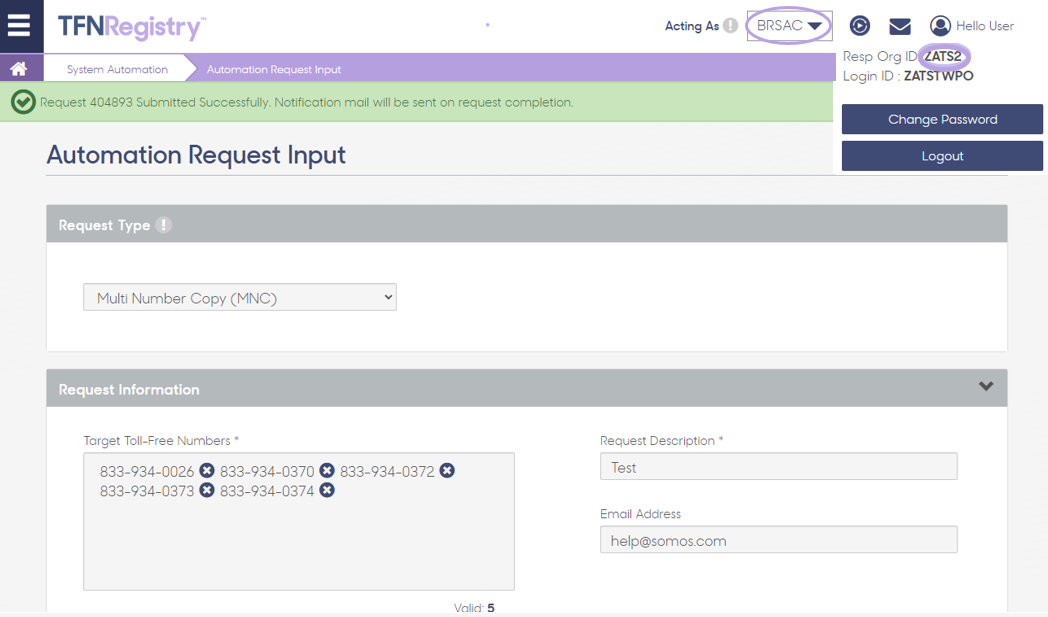Remove number 833-934-0374 using its X icon
Screen dimensions: 1048x617
[327, 490]
